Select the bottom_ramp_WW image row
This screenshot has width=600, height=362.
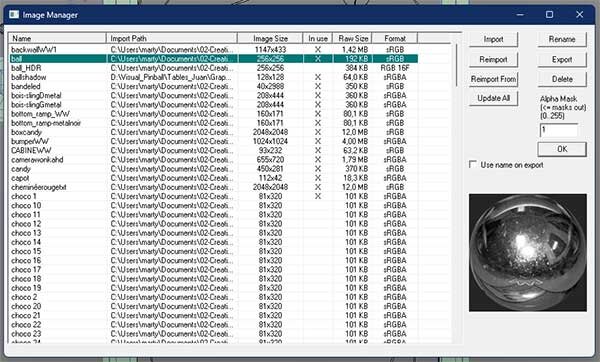tap(213, 114)
